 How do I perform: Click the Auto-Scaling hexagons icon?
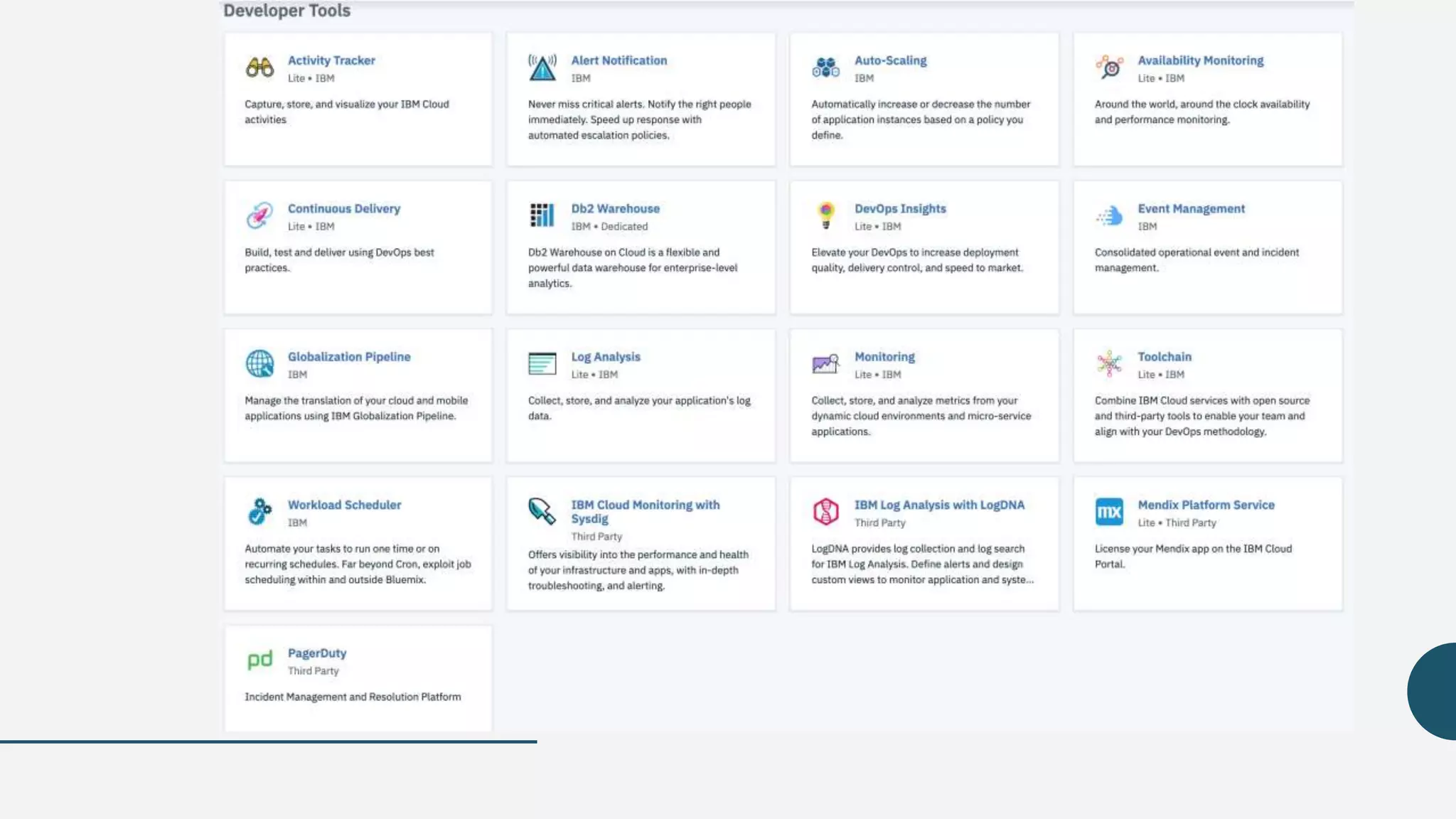tap(825, 68)
